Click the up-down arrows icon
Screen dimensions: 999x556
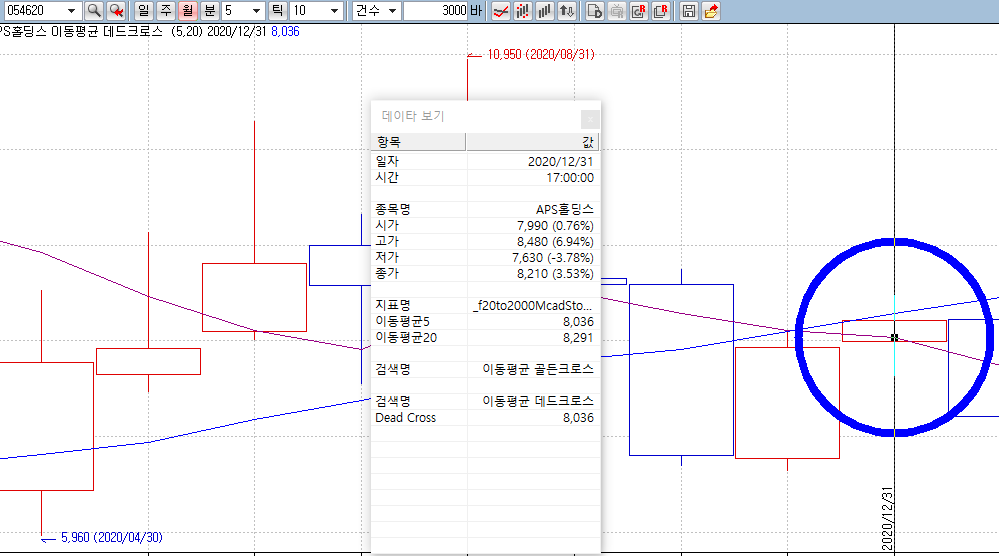[567, 11]
